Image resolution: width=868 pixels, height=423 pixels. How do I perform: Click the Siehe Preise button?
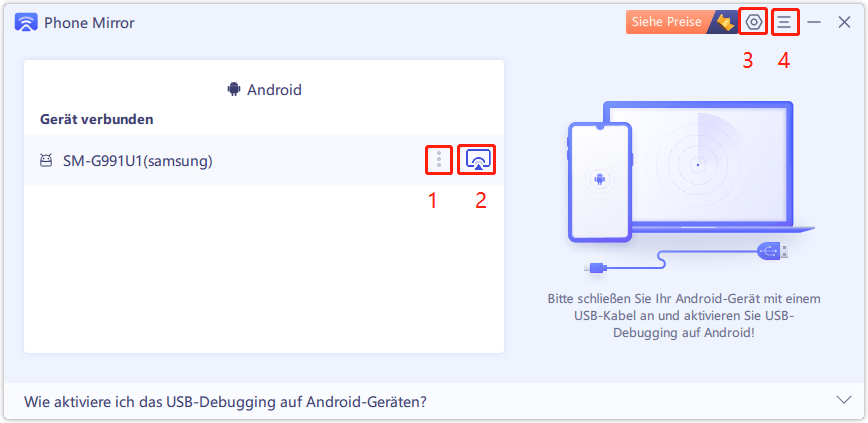click(x=668, y=22)
